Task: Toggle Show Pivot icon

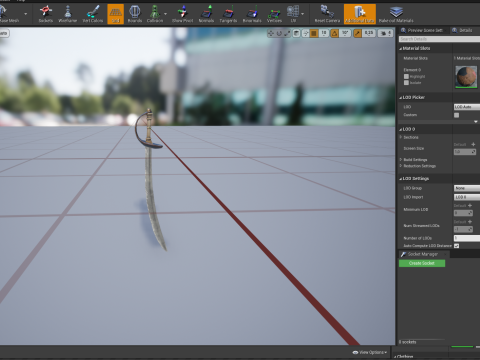Action: click(x=182, y=14)
